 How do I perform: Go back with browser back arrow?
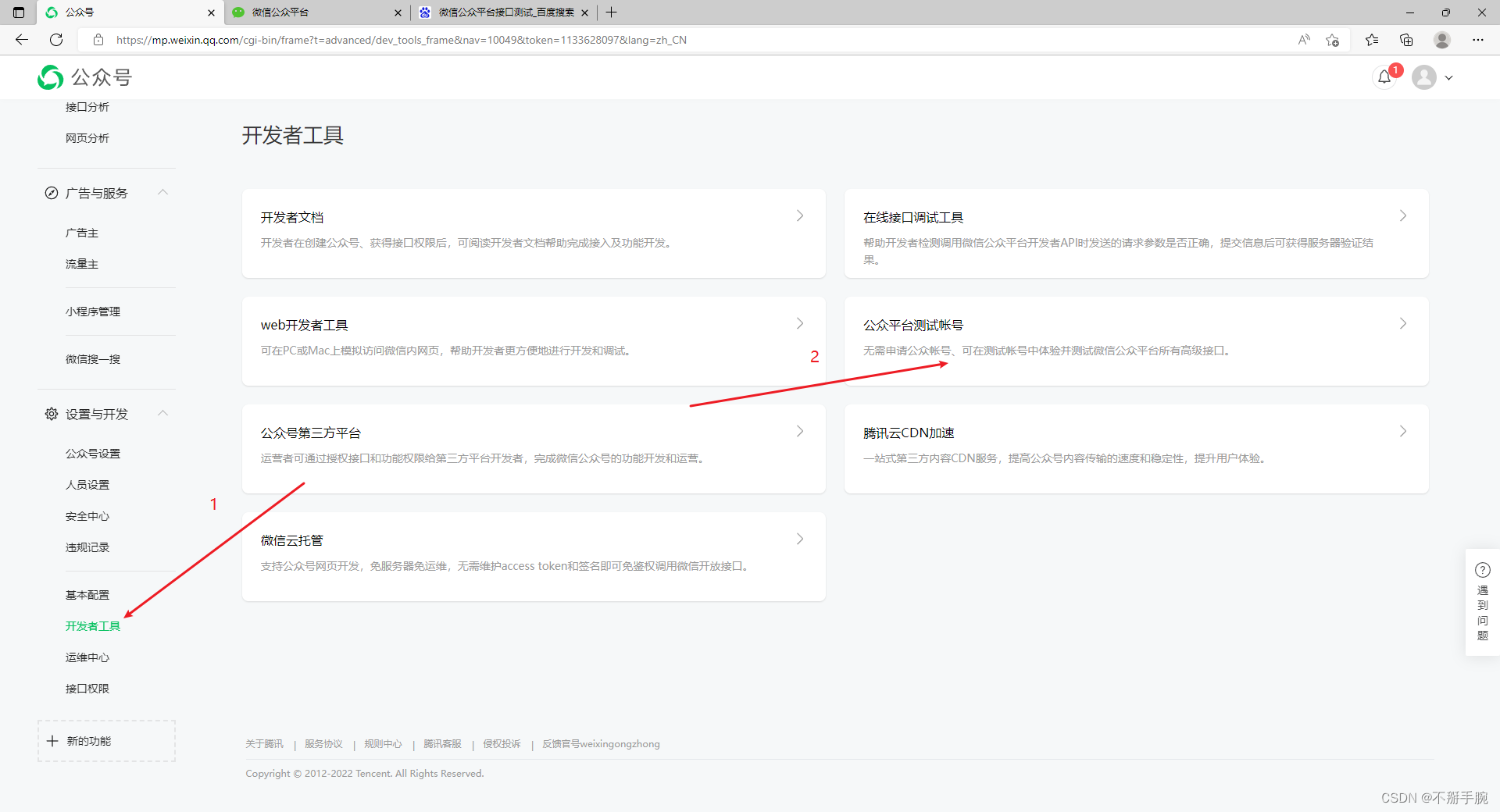(22, 40)
